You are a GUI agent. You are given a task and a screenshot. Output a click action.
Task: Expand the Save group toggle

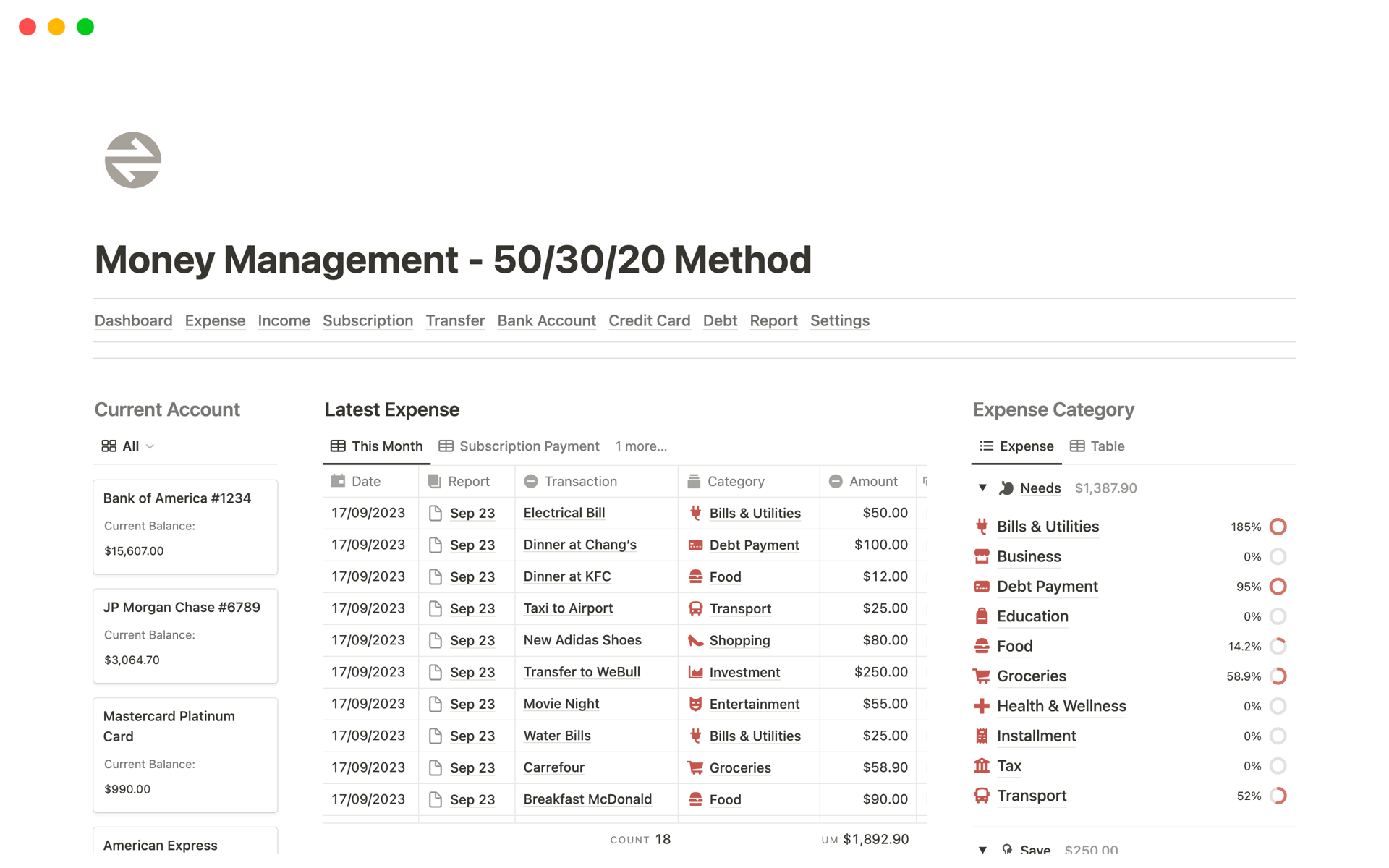982,849
